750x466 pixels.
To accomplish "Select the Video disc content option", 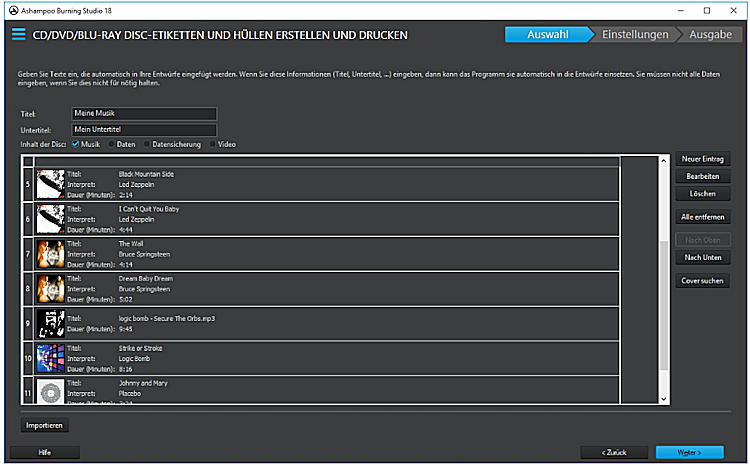I will (213, 144).
